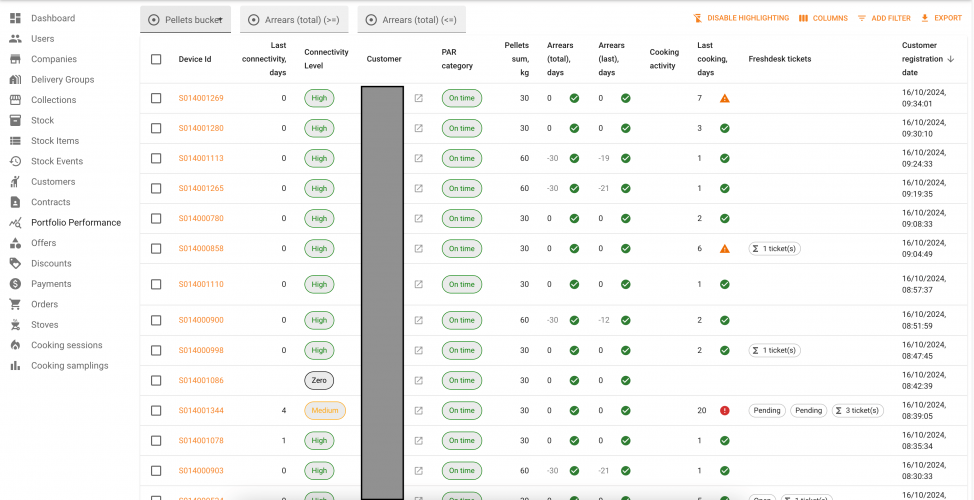This screenshot has height=500, width=974.
Task: Open the Customers menu item
Action: click(53, 182)
